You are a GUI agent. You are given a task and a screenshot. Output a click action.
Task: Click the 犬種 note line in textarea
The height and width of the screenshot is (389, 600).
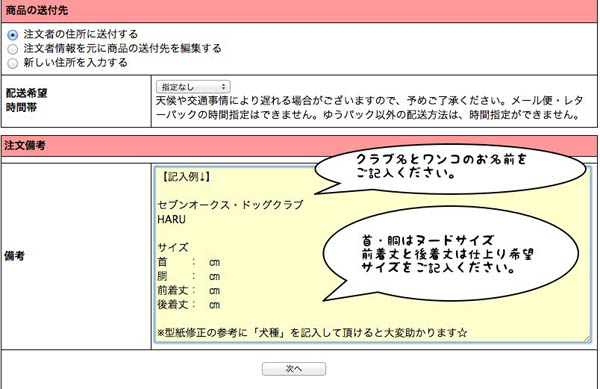312,333
